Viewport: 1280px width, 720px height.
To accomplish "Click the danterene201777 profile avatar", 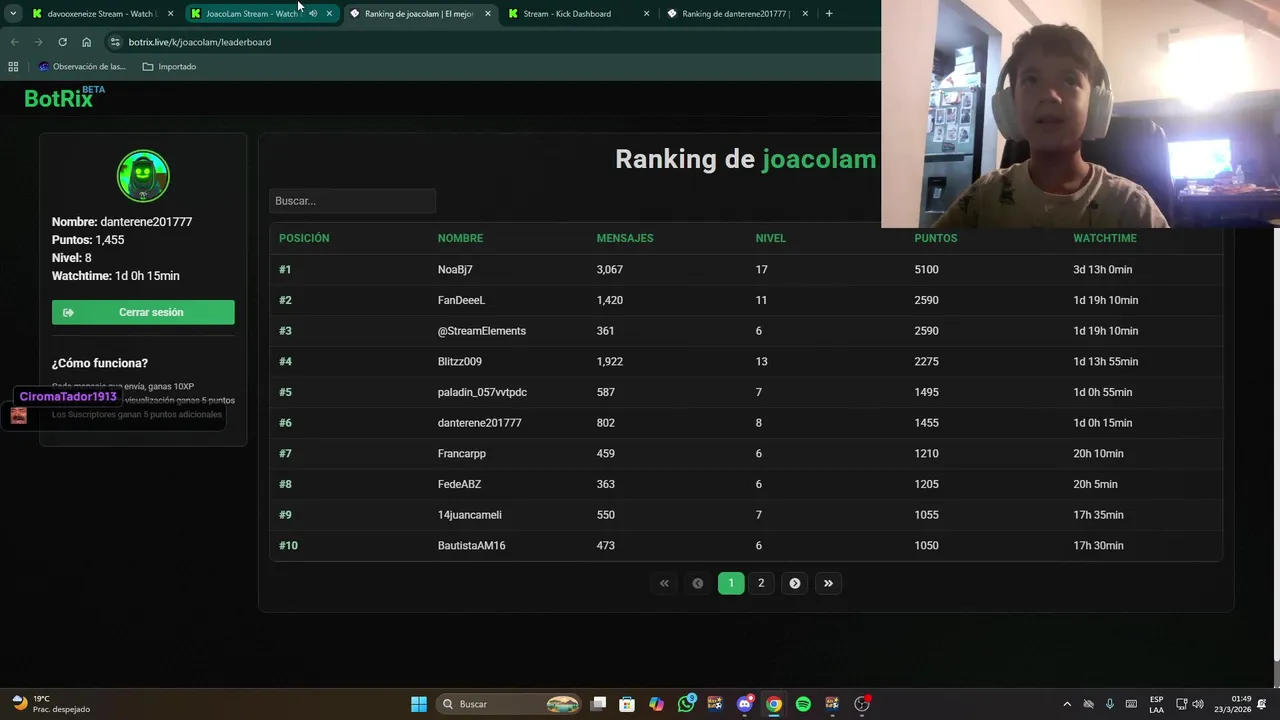I will coord(143,176).
